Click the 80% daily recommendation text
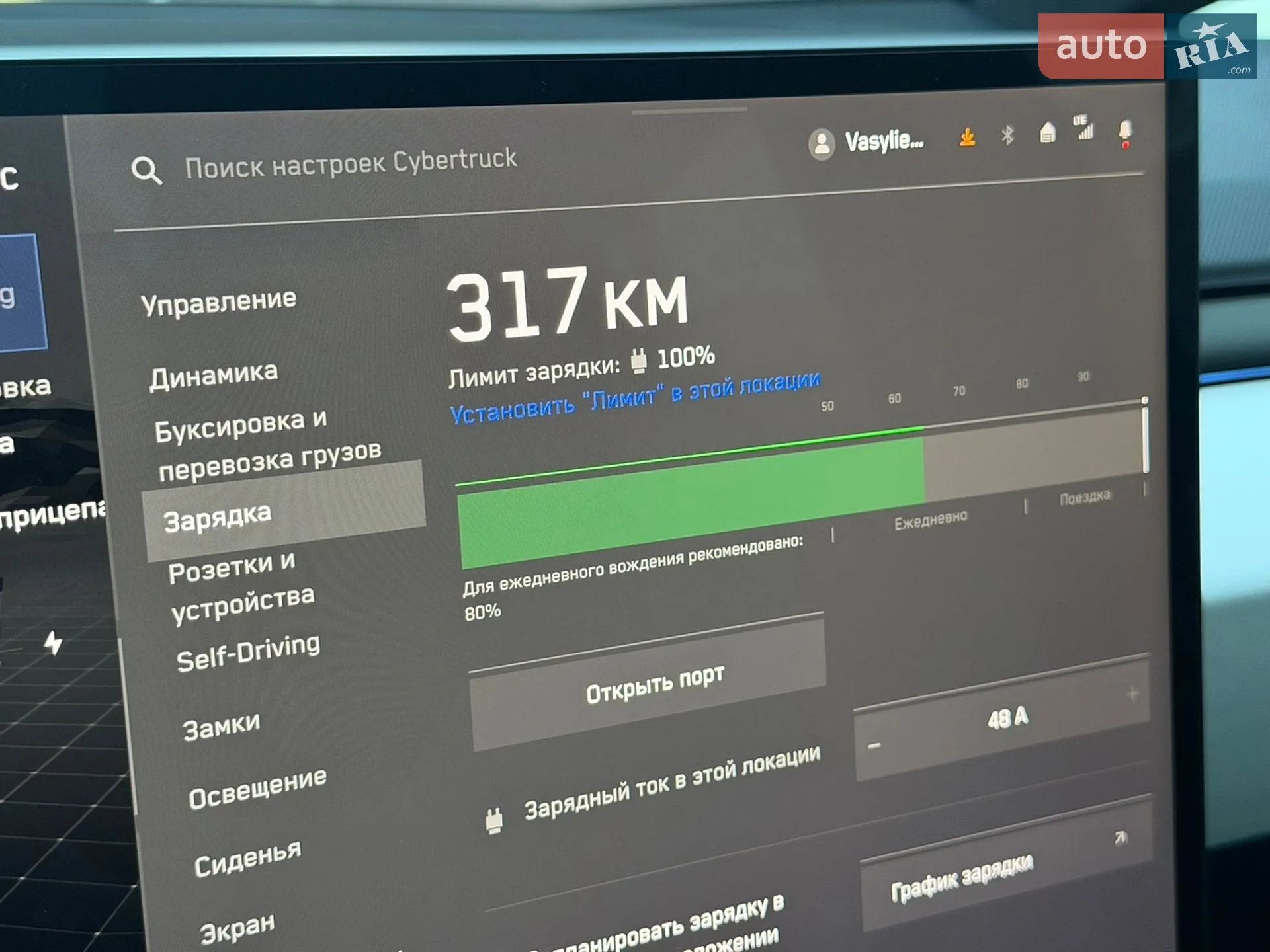Viewport: 1270px width, 952px height. coord(483,612)
